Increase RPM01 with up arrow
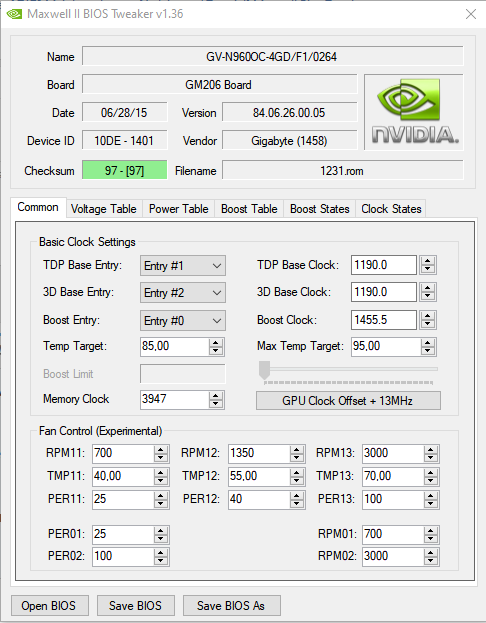 click(430, 531)
